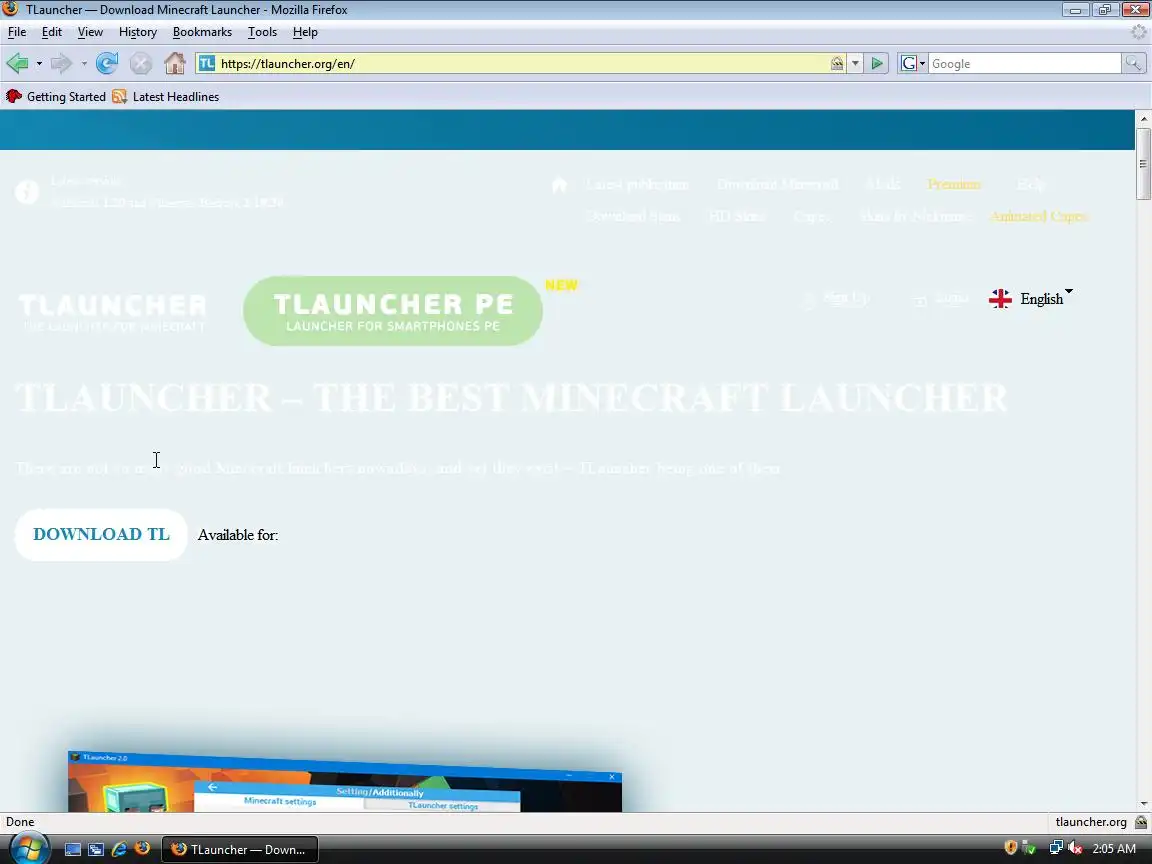Open the Help menu
The image size is (1152, 864).
click(x=305, y=32)
